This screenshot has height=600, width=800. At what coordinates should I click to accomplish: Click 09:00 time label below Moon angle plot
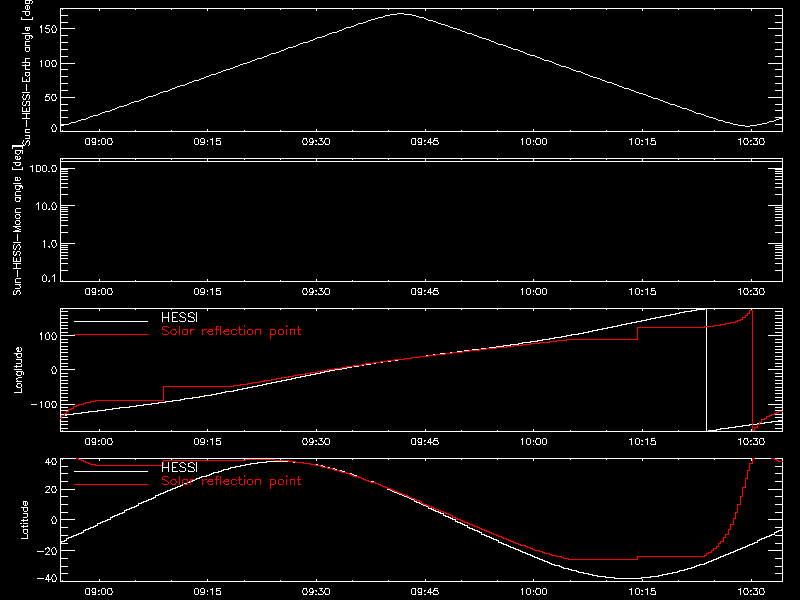[98, 292]
